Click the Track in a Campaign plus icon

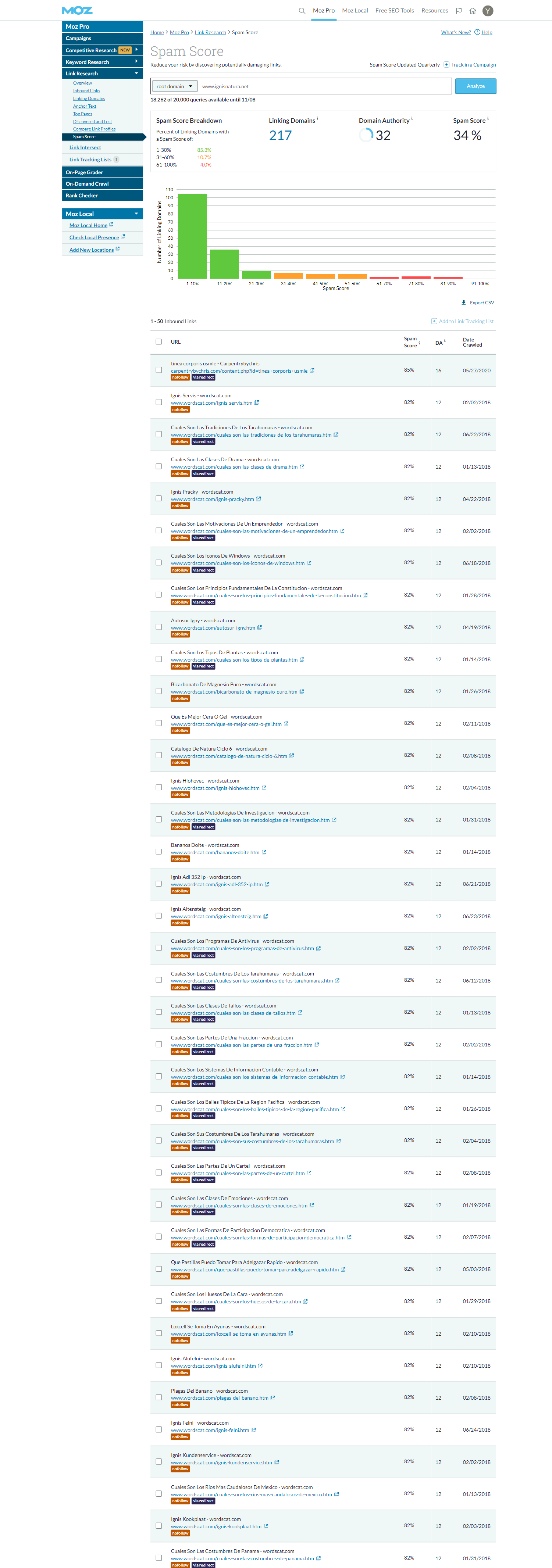coord(446,64)
